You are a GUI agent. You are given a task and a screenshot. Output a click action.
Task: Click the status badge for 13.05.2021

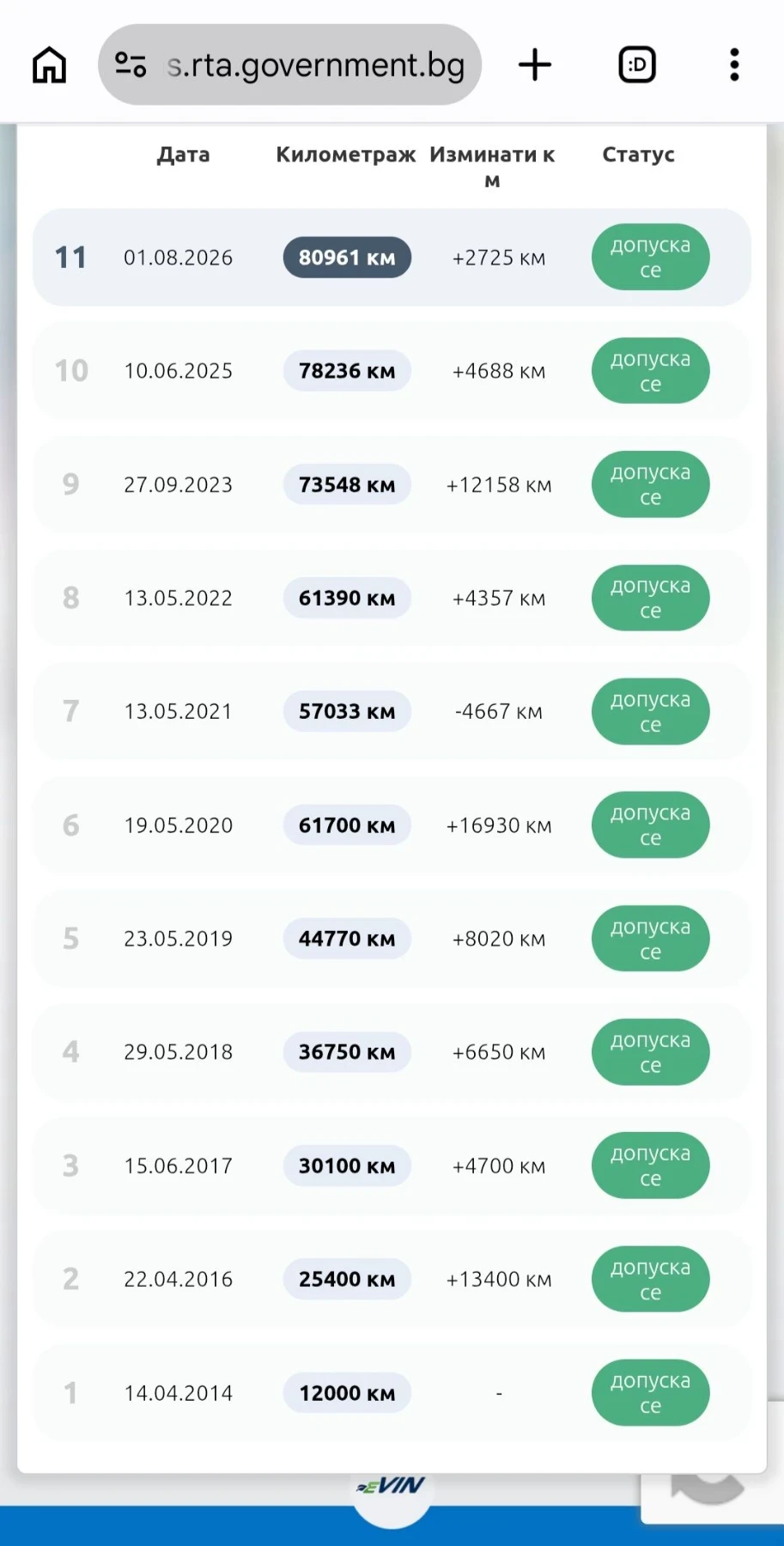(650, 712)
